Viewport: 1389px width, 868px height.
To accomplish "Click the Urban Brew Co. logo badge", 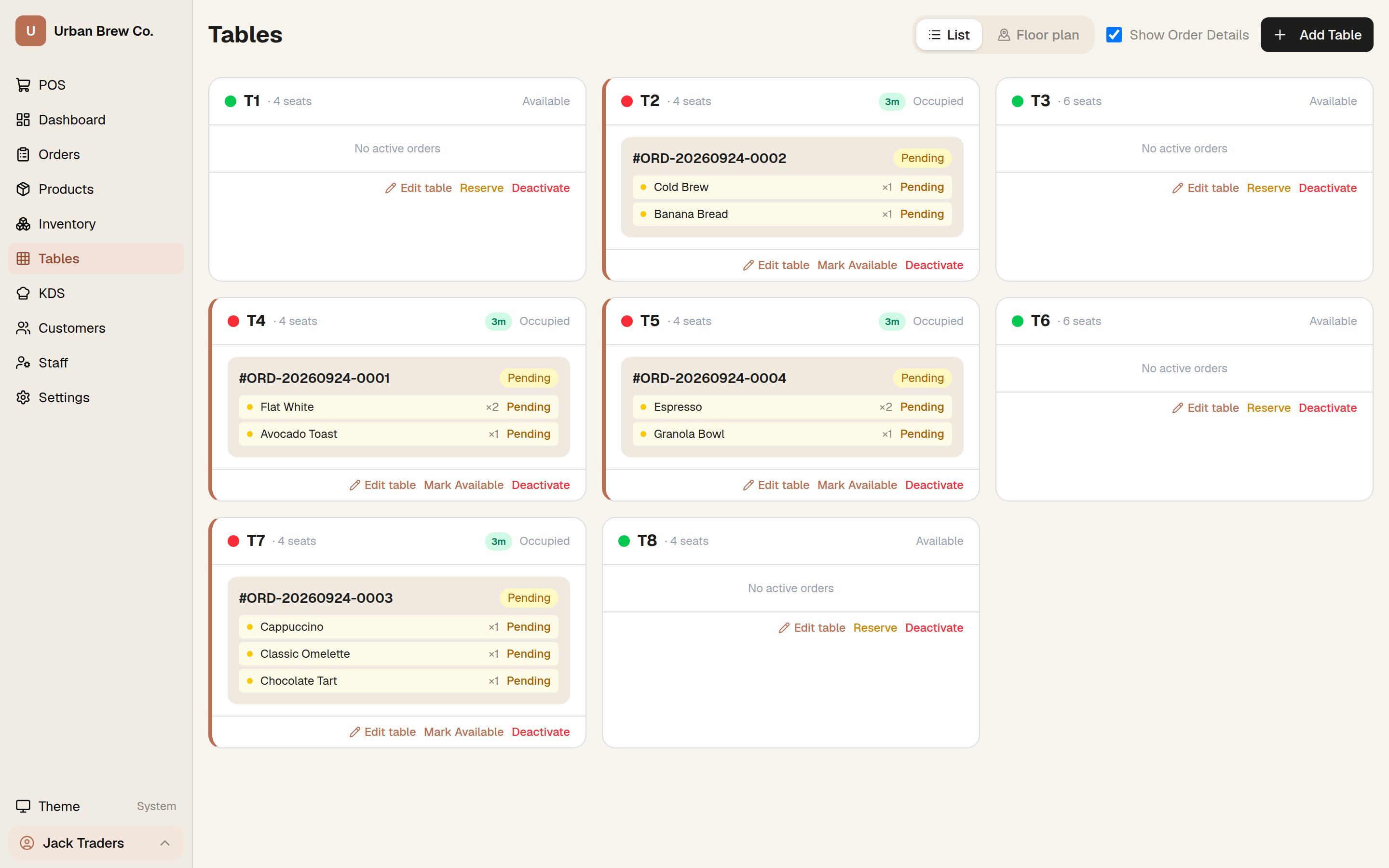I will coord(30,31).
